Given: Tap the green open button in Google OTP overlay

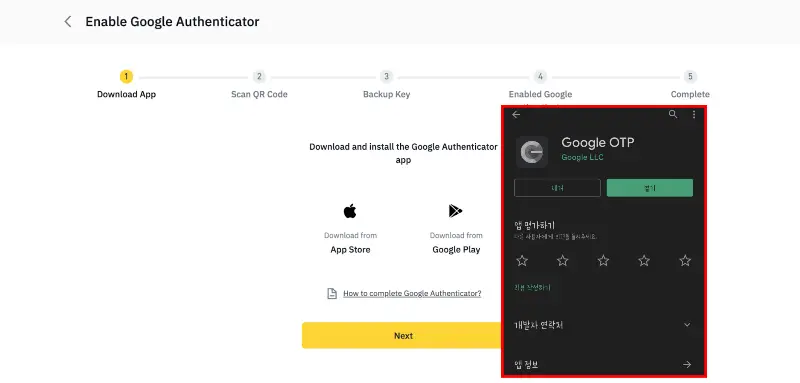Looking at the screenshot, I should click(x=649, y=188).
